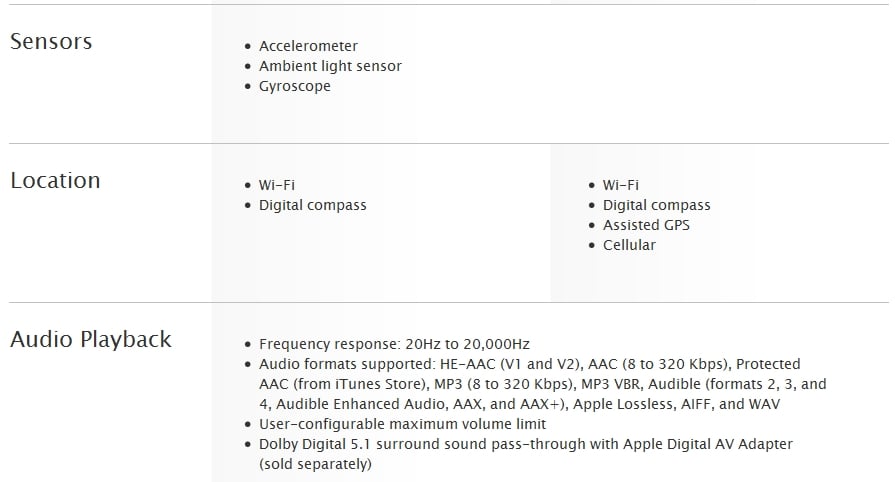Click Digital compass in right Location column
The height and width of the screenshot is (482, 895).
(656, 205)
